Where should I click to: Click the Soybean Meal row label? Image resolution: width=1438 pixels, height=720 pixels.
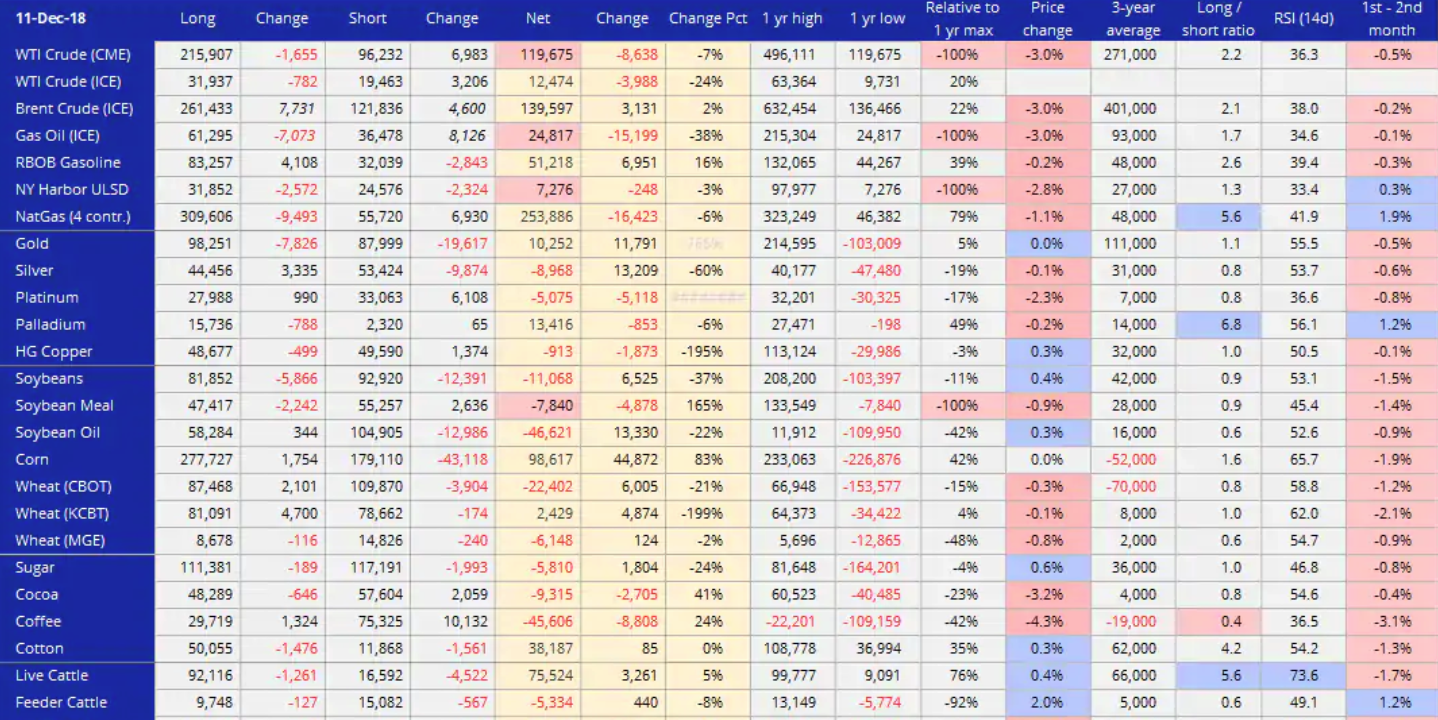click(64, 405)
